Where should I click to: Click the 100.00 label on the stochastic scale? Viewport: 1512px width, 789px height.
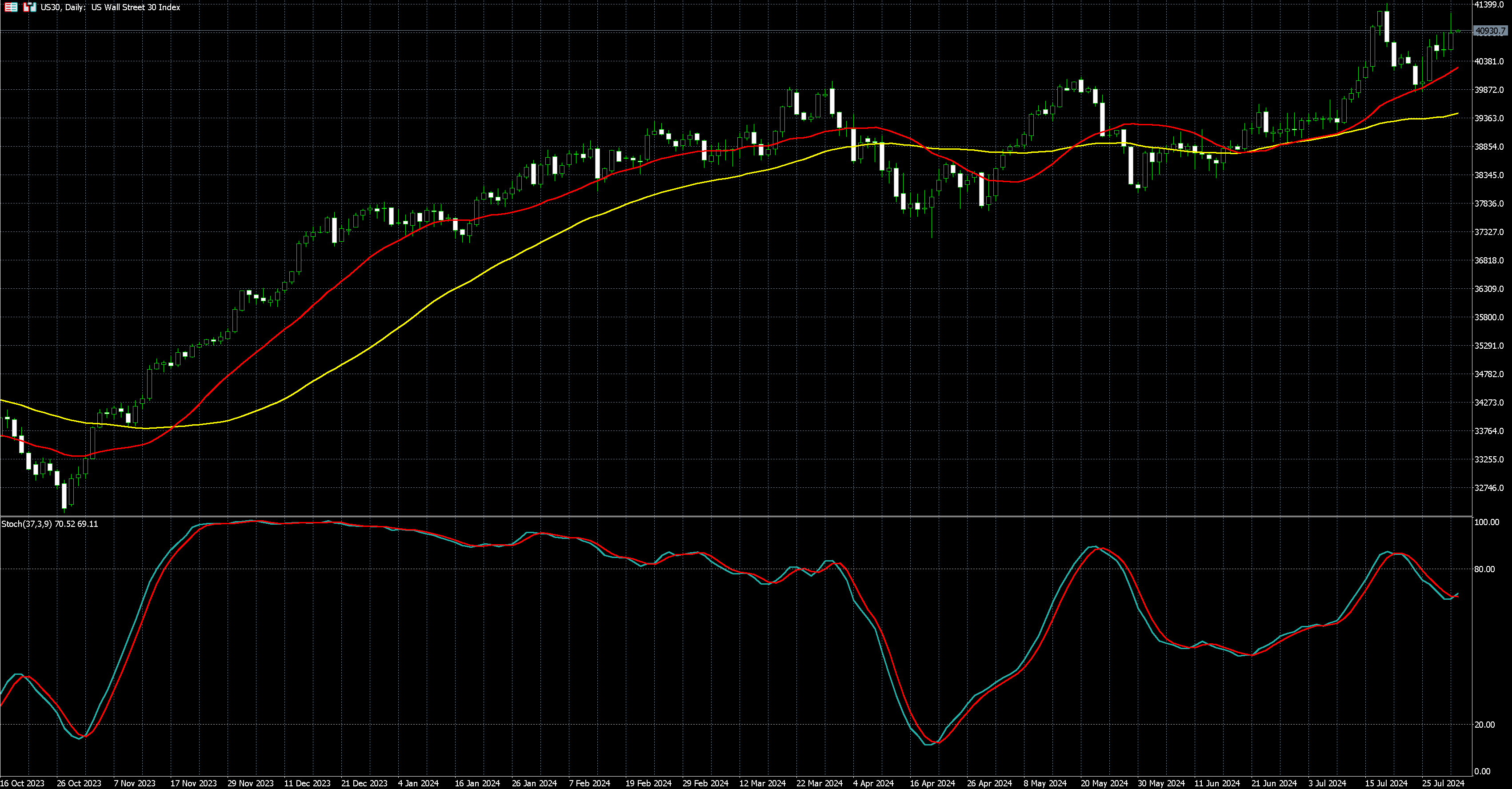[x=1486, y=522]
